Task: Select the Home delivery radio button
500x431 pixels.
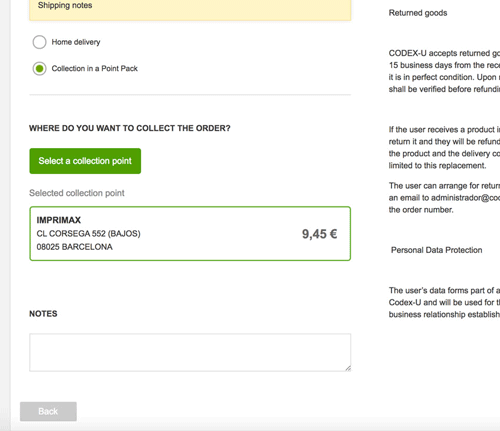Action: pyautogui.click(x=39, y=42)
